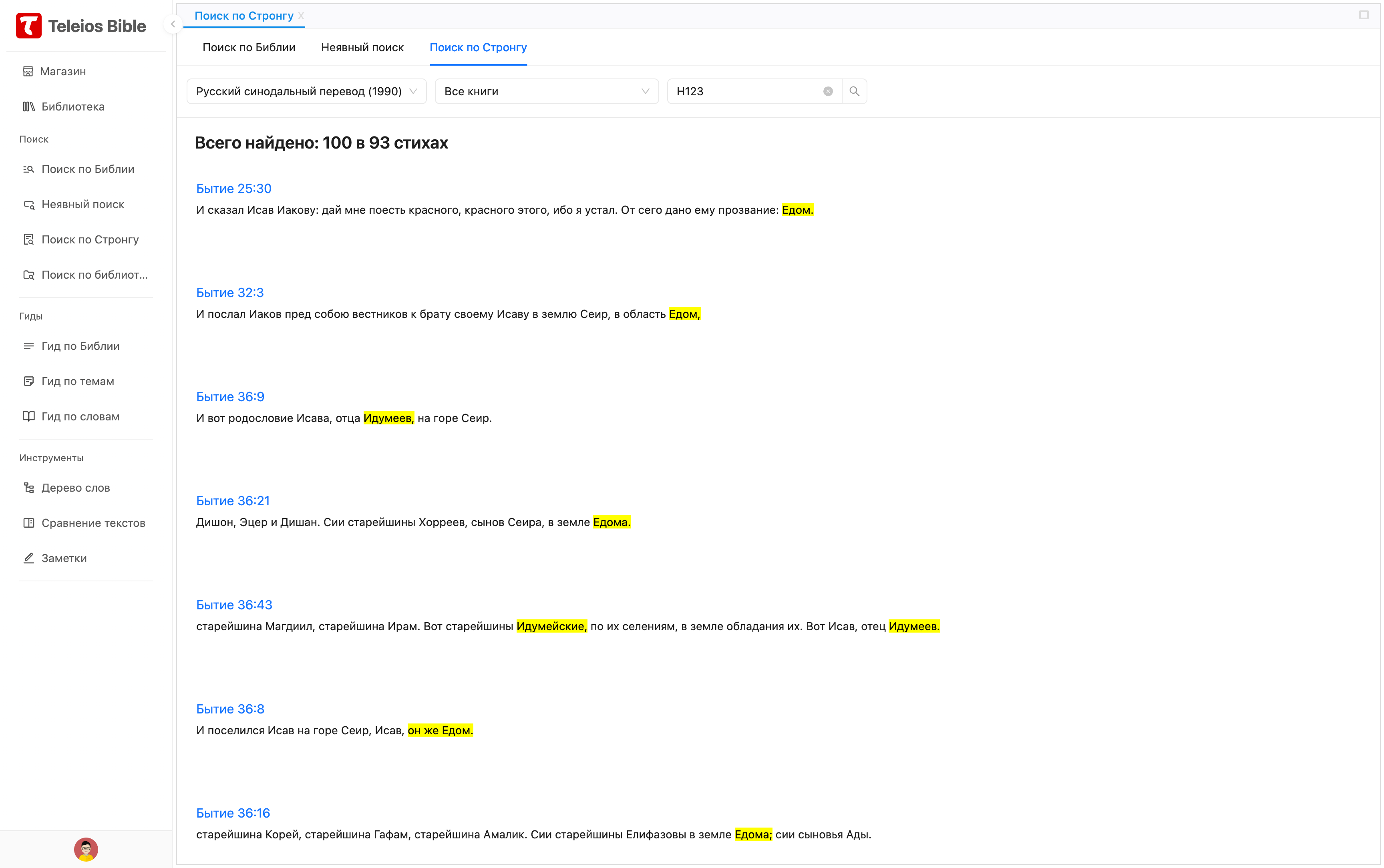Click the magnifier search button
Viewport: 1384px width, 868px height.
854,91
